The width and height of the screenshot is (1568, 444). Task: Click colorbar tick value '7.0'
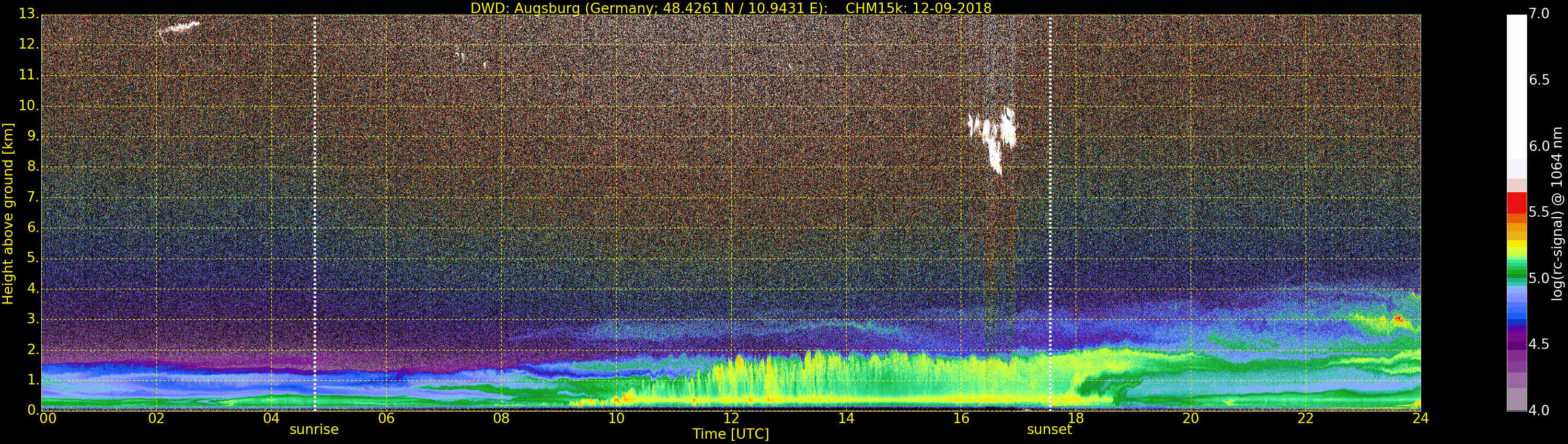(1539, 14)
